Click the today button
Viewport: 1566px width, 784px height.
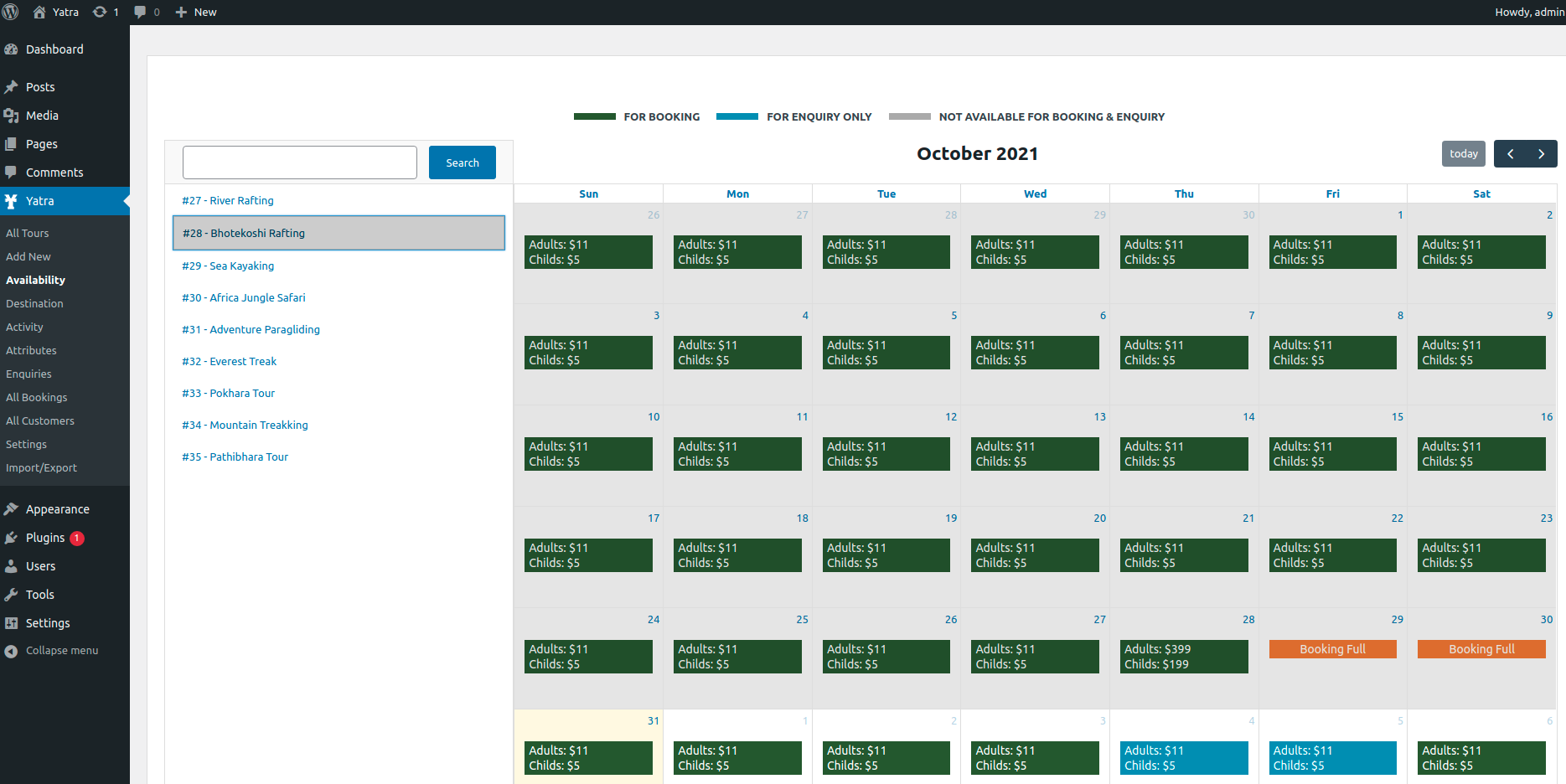coord(1464,153)
